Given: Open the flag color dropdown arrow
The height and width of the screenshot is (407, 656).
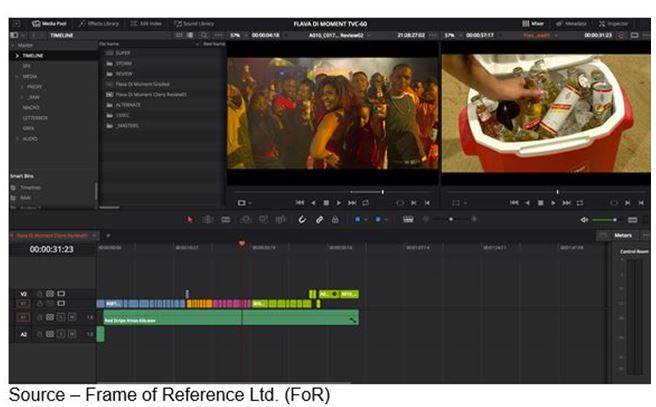Looking at the screenshot, I should point(365,219).
